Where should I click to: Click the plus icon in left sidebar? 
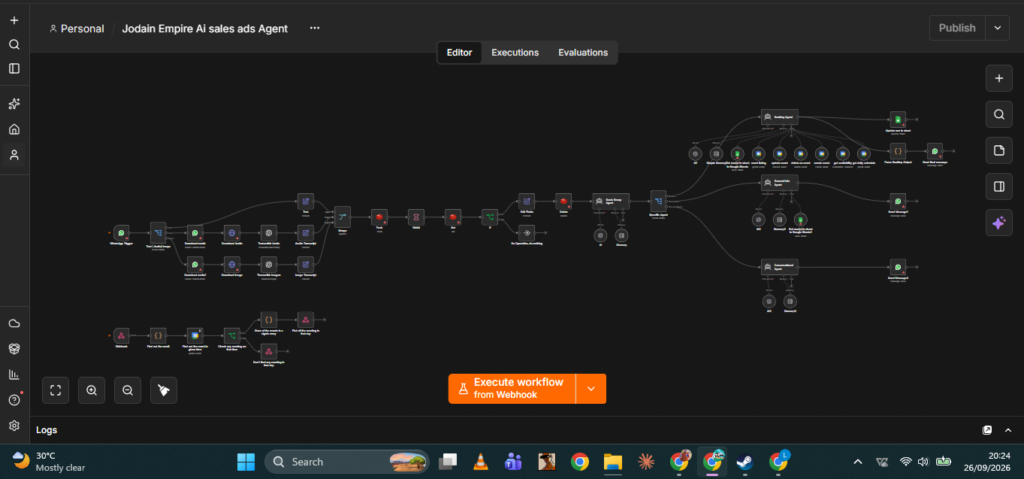14,20
